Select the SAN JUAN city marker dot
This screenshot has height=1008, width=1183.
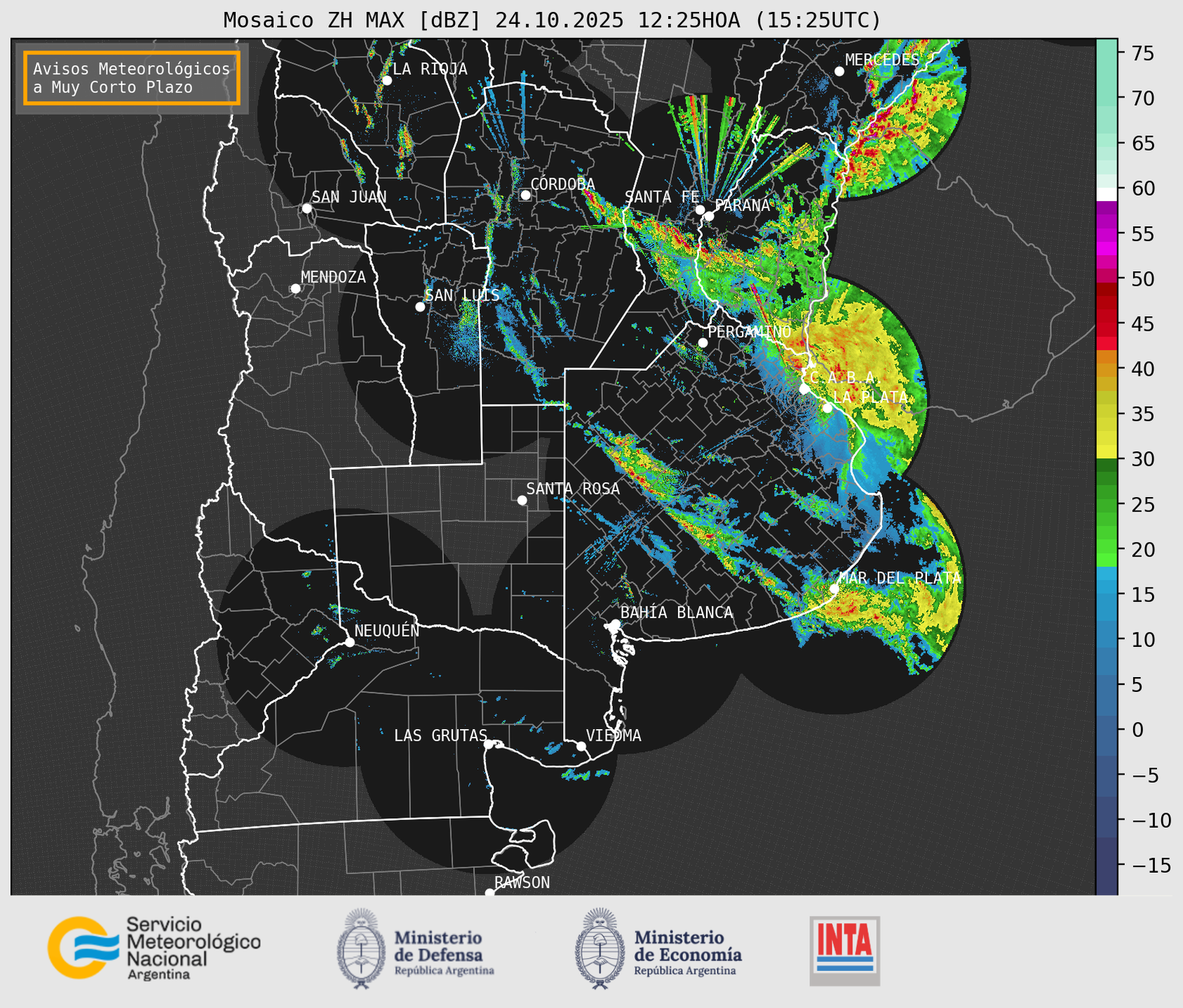point(306,208)
